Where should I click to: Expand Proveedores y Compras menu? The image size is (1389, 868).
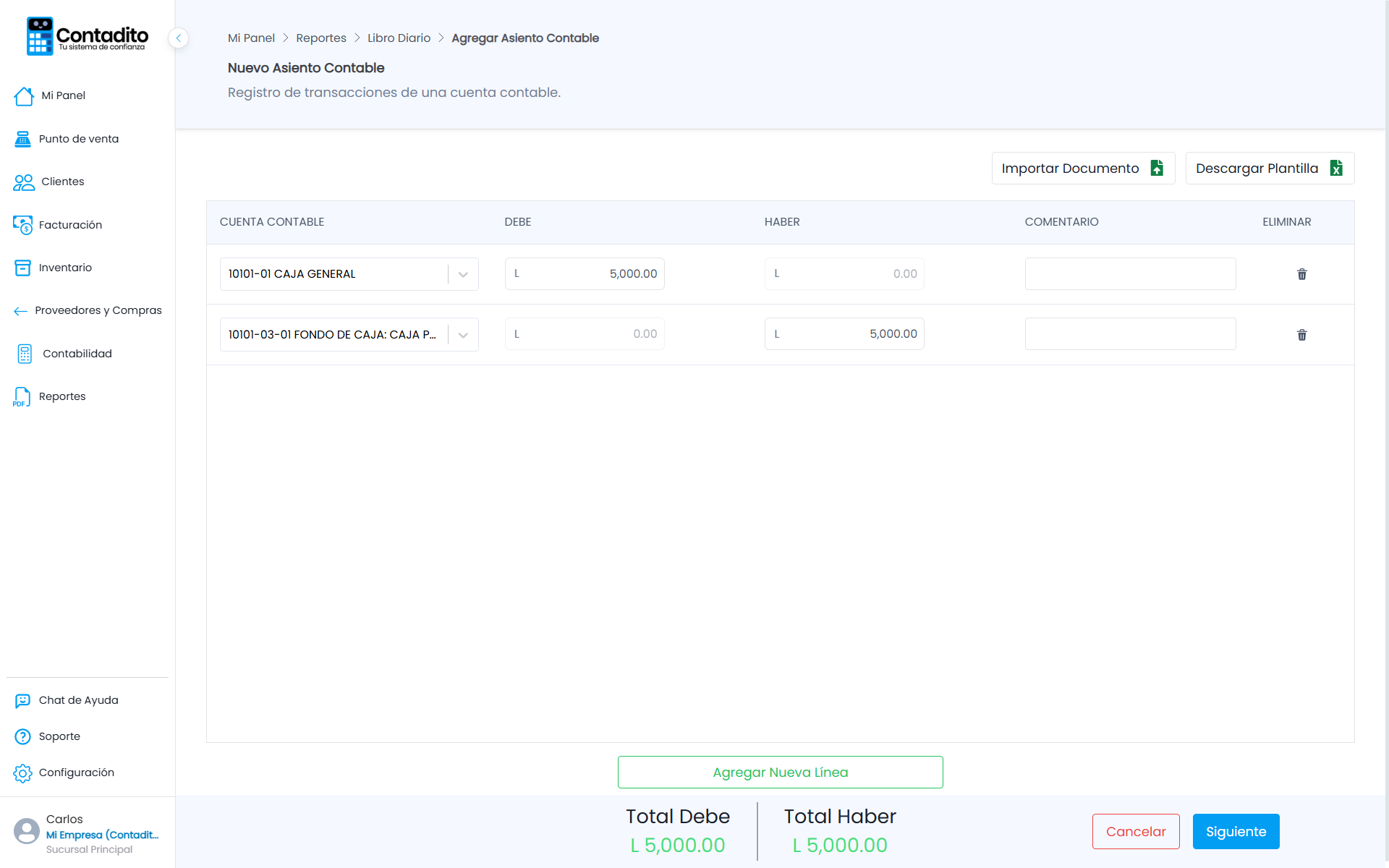[87, 310]
